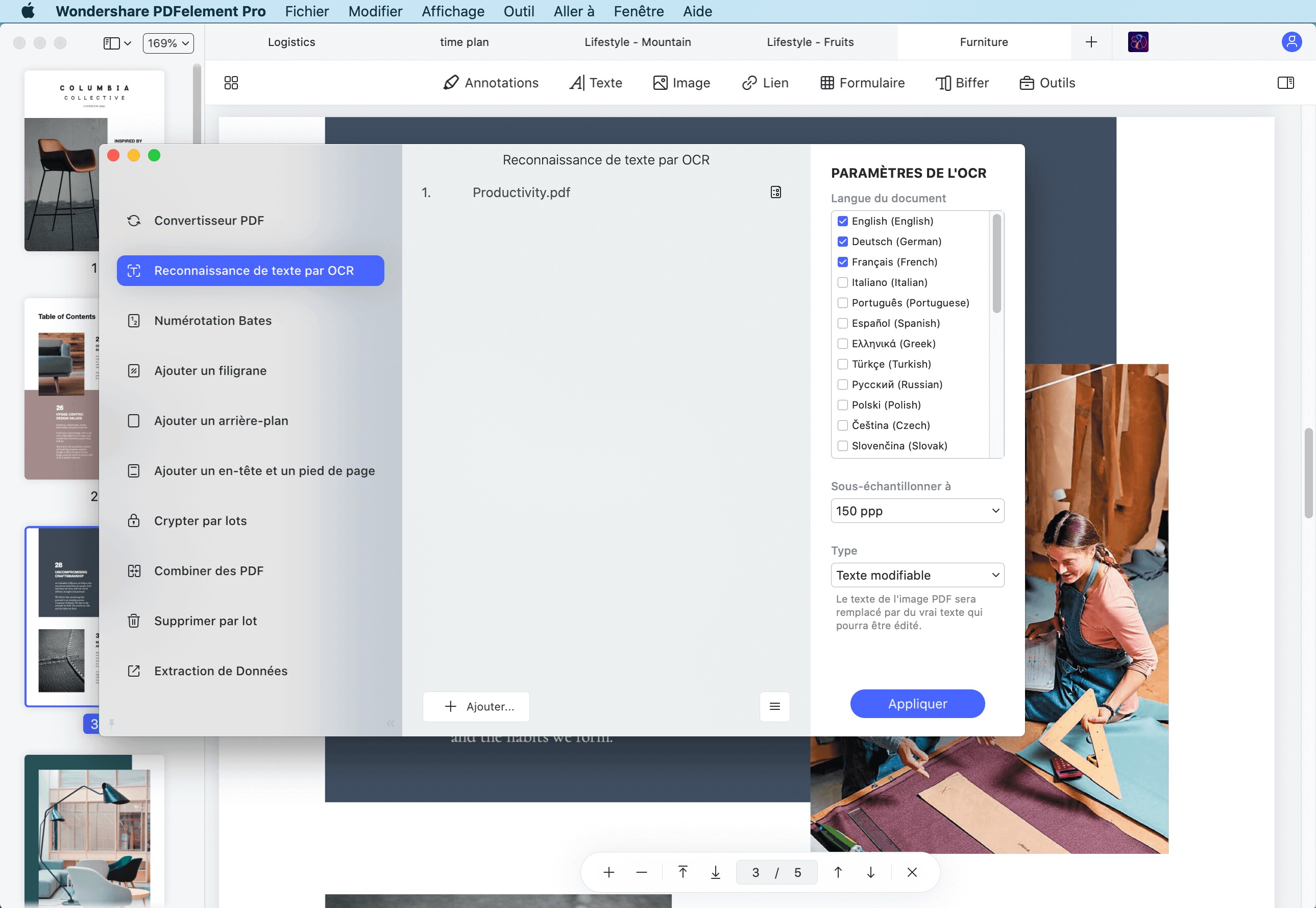
Task: Open the Outils menu in toolbar
Action: pos(1046,83)
